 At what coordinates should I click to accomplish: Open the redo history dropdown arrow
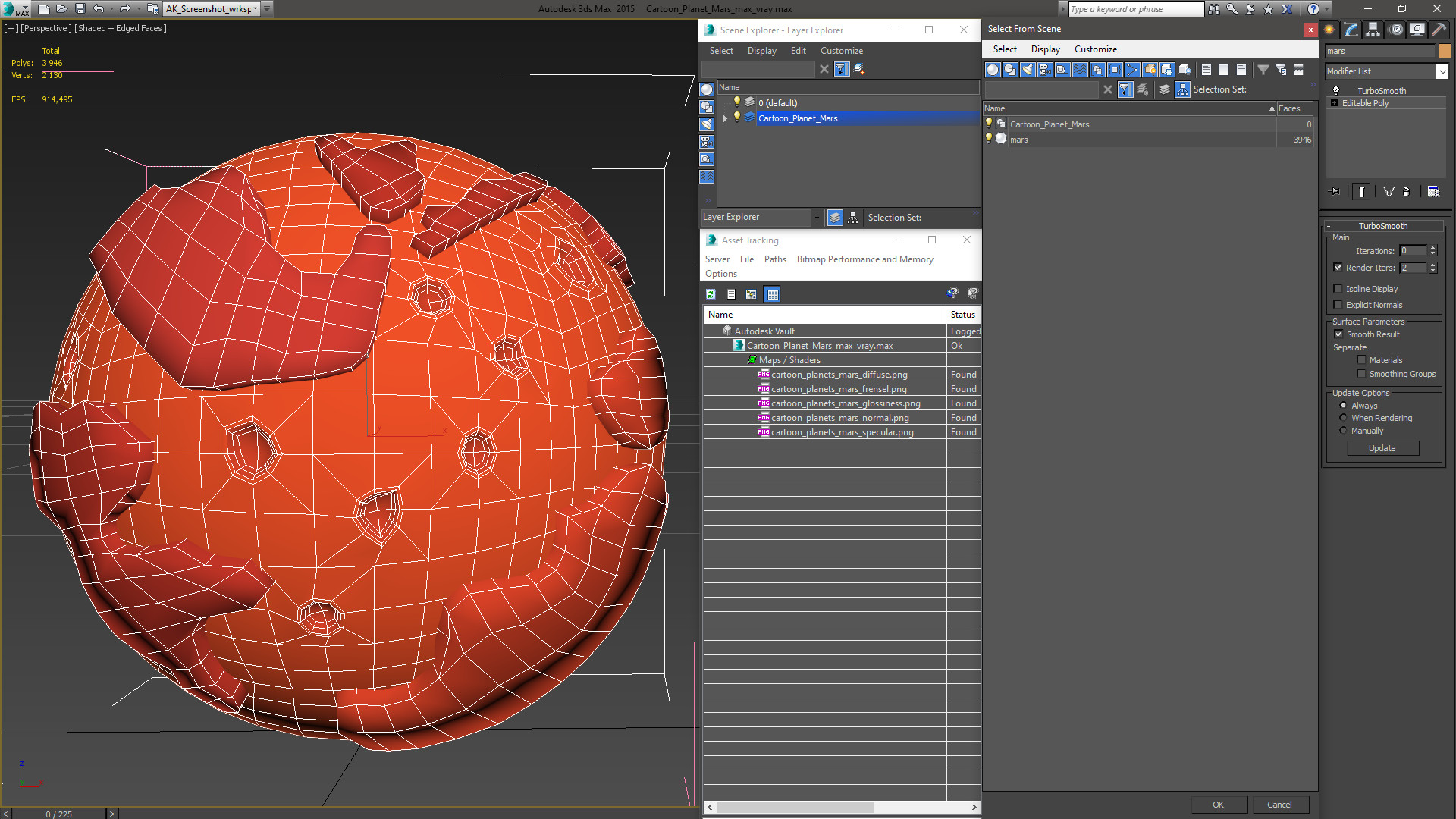pyautogui.click(x=138, y=9)
